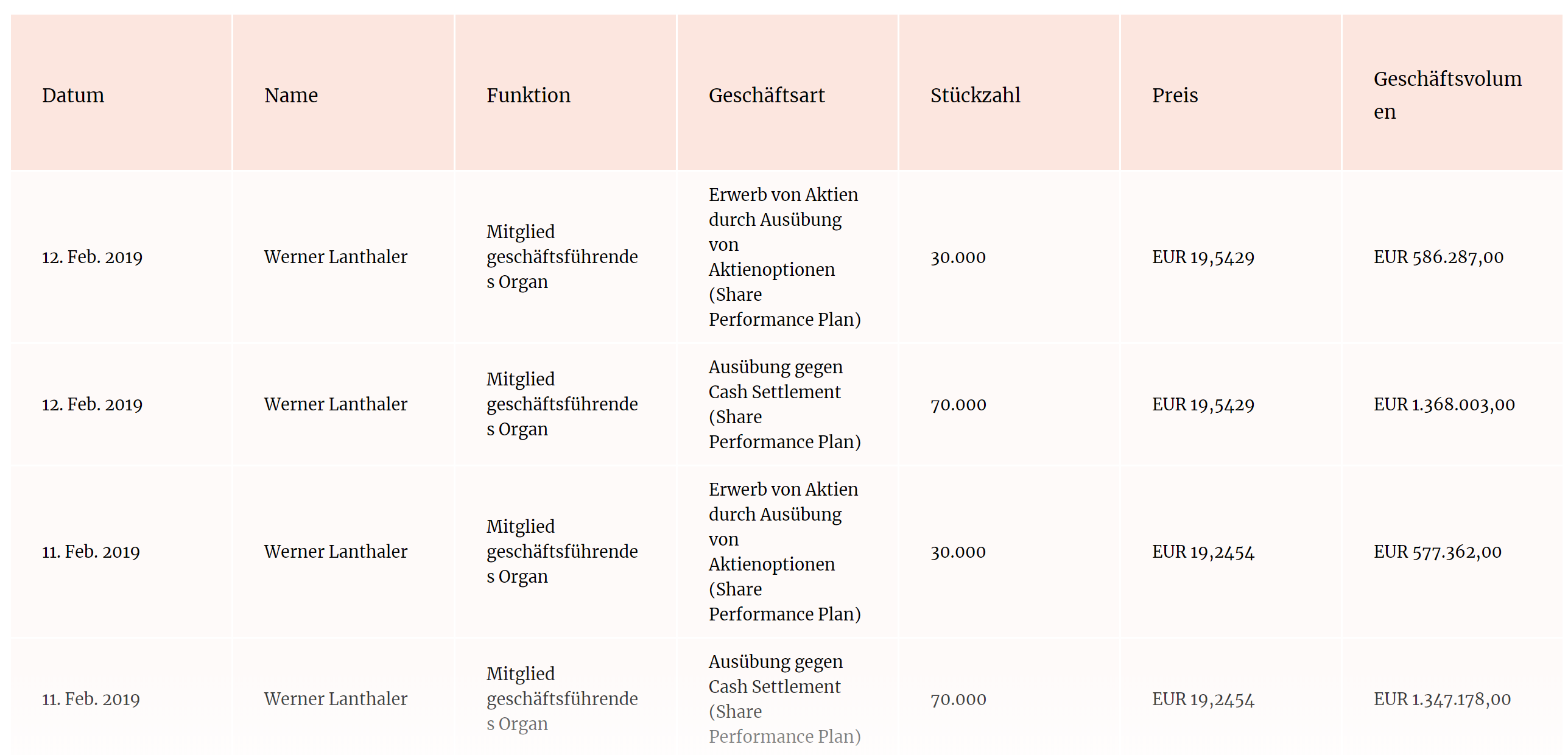Viewport: 1568px width, 755px height.
Task: Click the Preis column header
Action: [x=1175, y=96]
